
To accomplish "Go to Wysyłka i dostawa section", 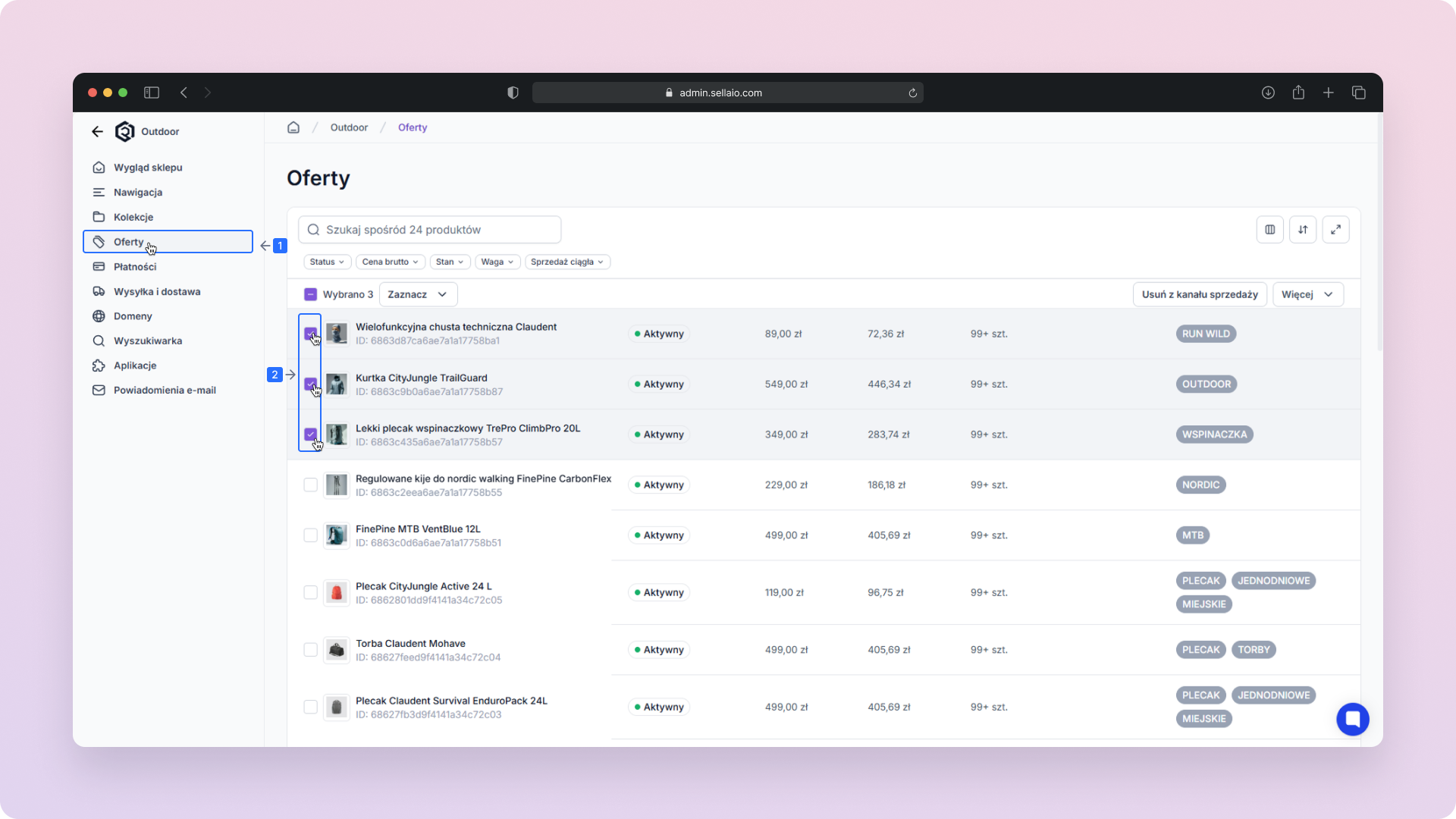I will pos(157,291).
